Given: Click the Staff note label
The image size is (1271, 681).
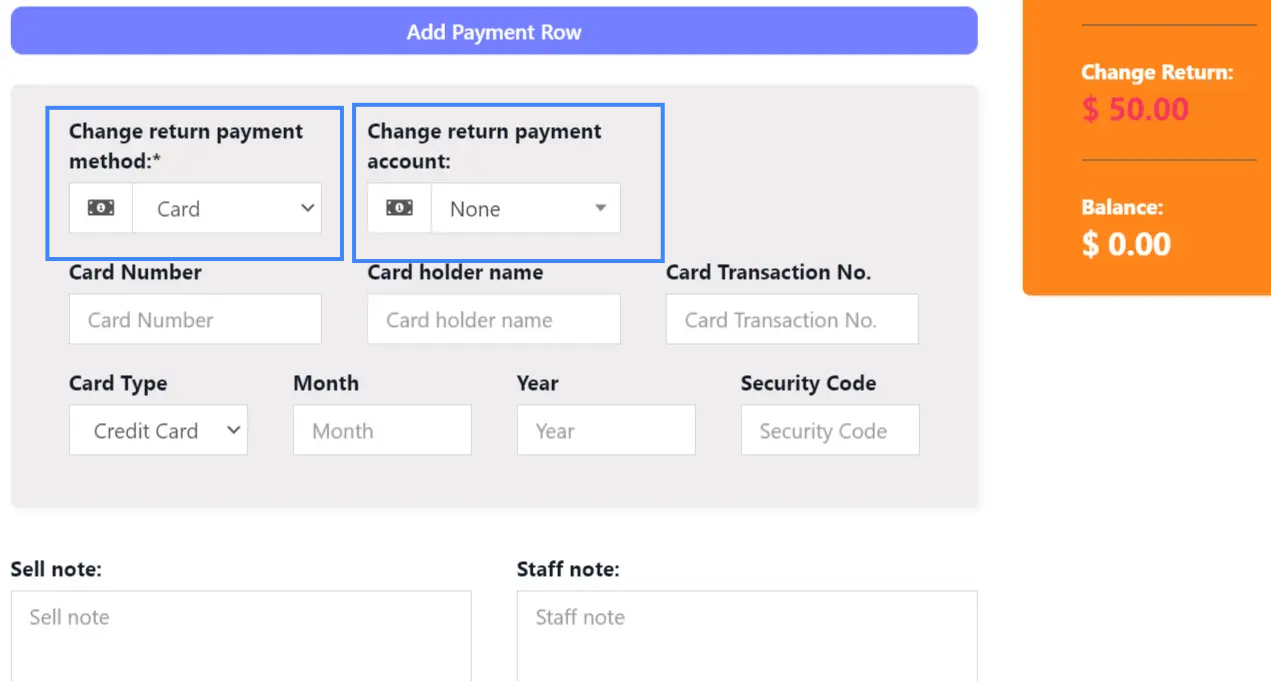Looking at the screenshot, I should pyautogui.click(x=568, y=570).
